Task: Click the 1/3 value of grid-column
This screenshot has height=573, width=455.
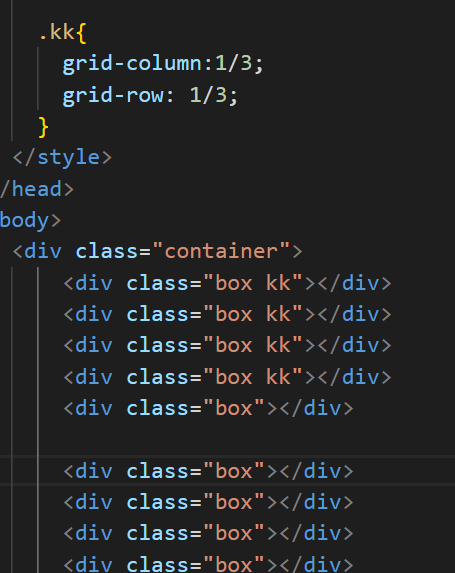Action: (x=234, y=64)
